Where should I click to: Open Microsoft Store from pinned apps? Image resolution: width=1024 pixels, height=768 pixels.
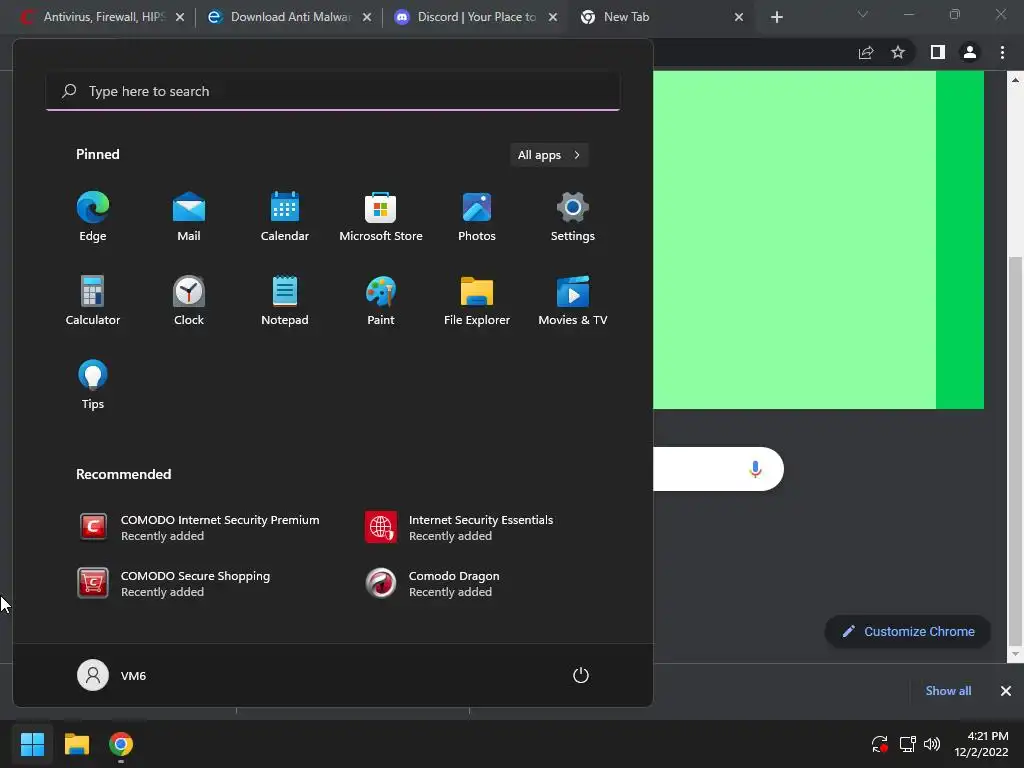[381, 217]
